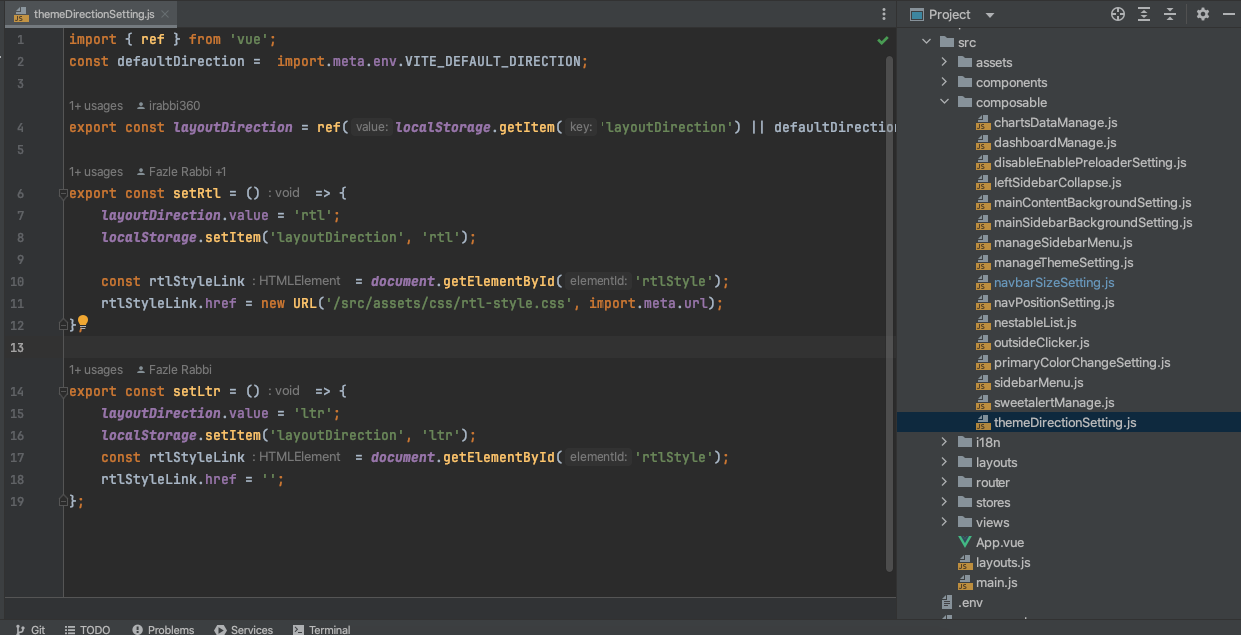The image size is (1241, 635).
Task: Toggle code fold for setLtr function
Action: point(63,391)
